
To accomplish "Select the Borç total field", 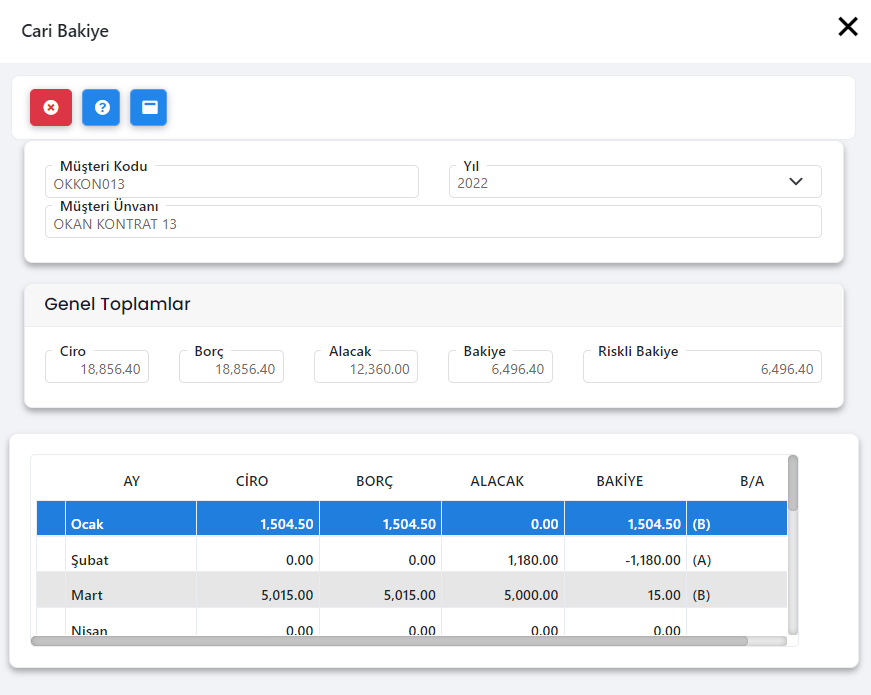I will pos(231,369).
